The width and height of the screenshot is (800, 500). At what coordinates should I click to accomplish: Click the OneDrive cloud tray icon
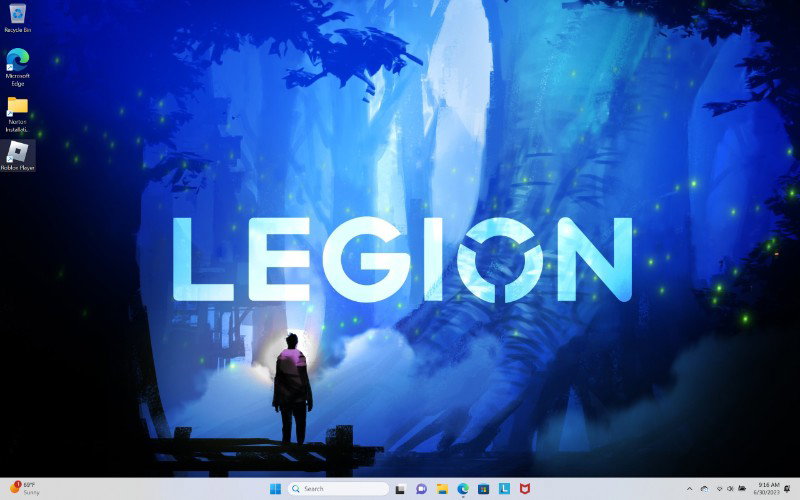705,489
